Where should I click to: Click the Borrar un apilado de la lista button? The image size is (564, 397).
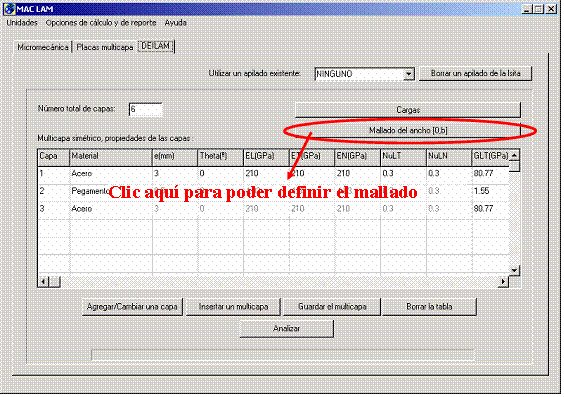coord(475,73)
